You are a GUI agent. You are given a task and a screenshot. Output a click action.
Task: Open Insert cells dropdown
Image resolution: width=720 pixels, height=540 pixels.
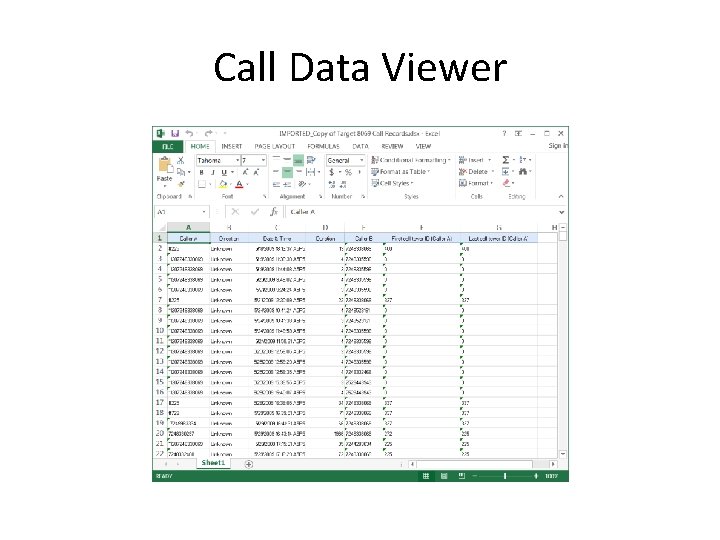(475, 160)
